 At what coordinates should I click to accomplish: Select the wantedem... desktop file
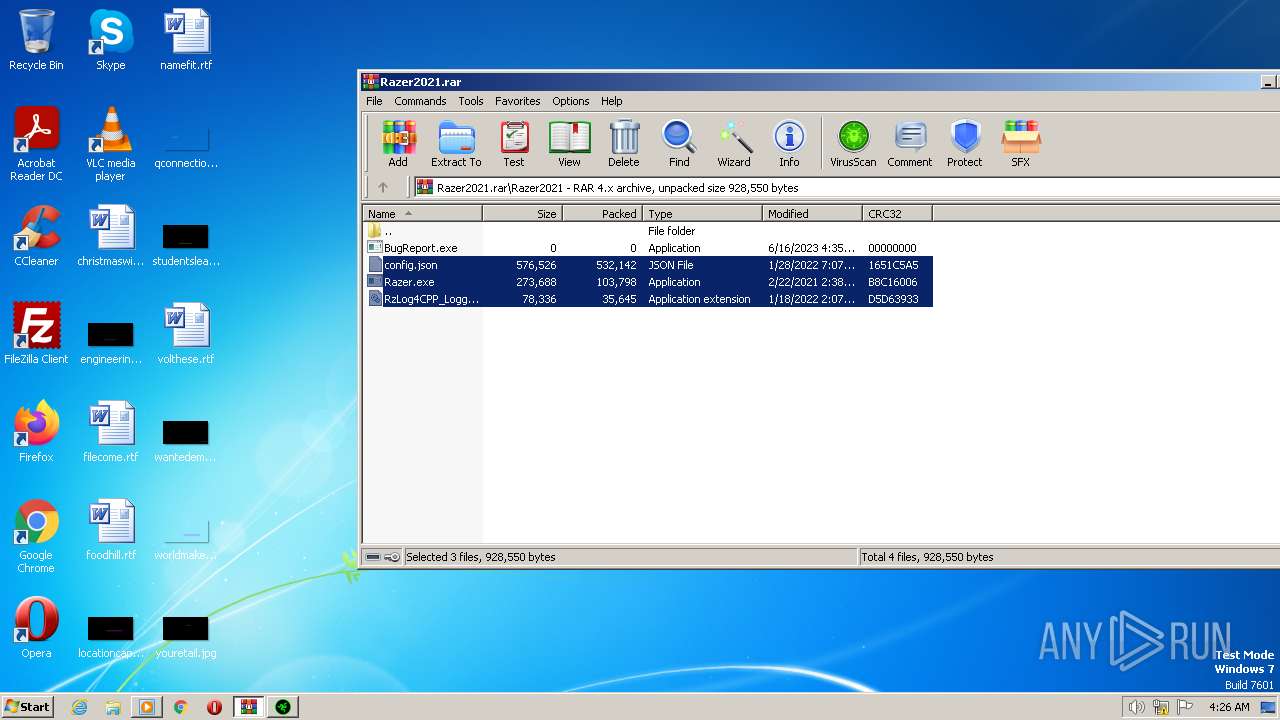pyautogui.click(x=186, y=440)
